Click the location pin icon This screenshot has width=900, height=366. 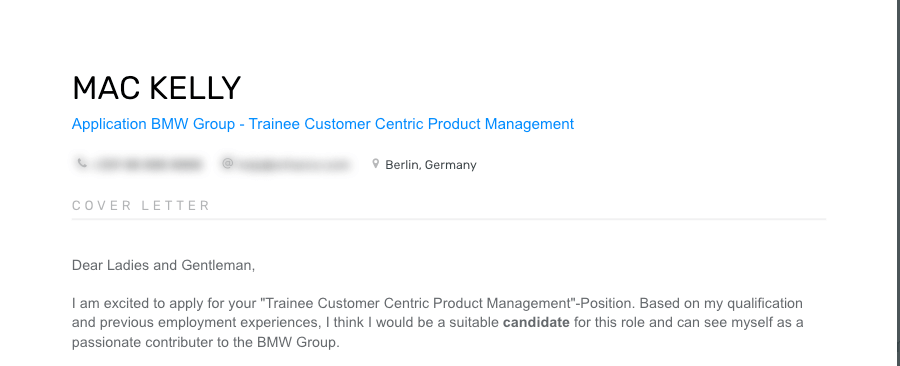375,164
